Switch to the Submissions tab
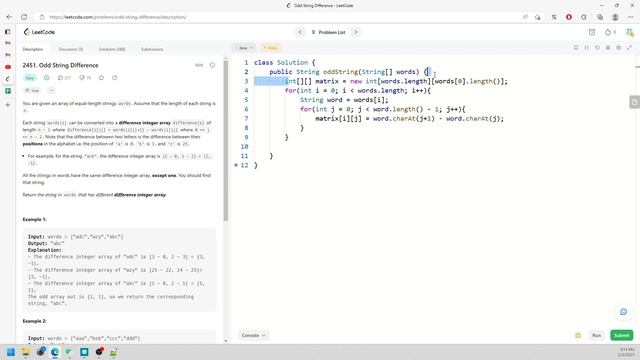This screenshot has width=640, height=360. tap(152, 49)
